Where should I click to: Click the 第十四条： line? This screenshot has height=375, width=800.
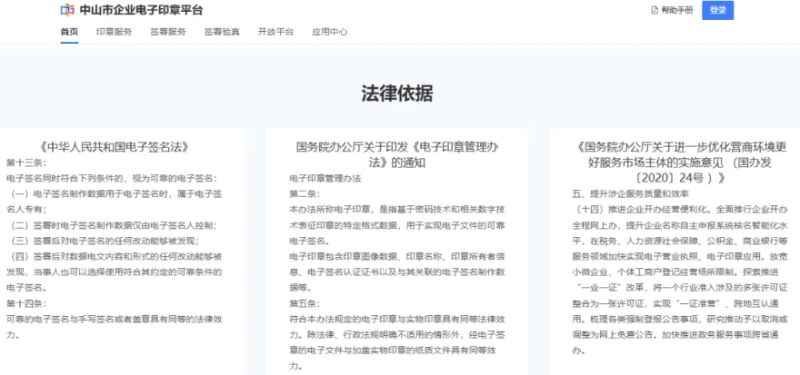27,303
